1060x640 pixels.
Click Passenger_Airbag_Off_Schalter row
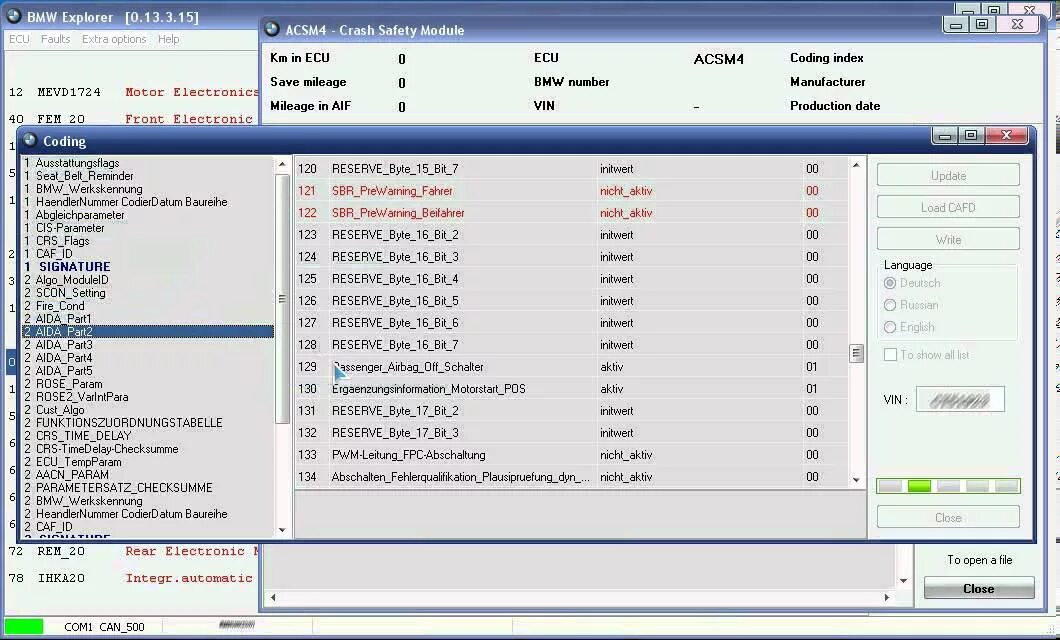click(x=572, y=367)
